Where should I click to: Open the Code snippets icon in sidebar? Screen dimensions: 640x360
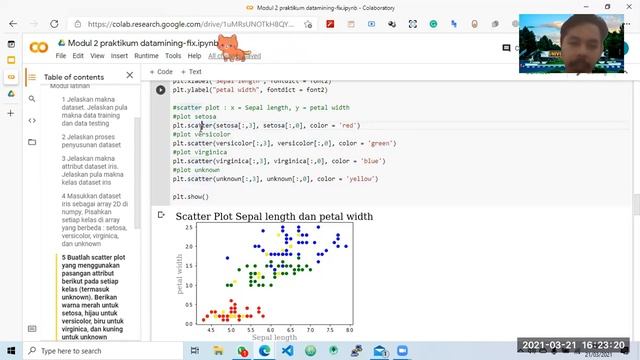tap(32, 120)
